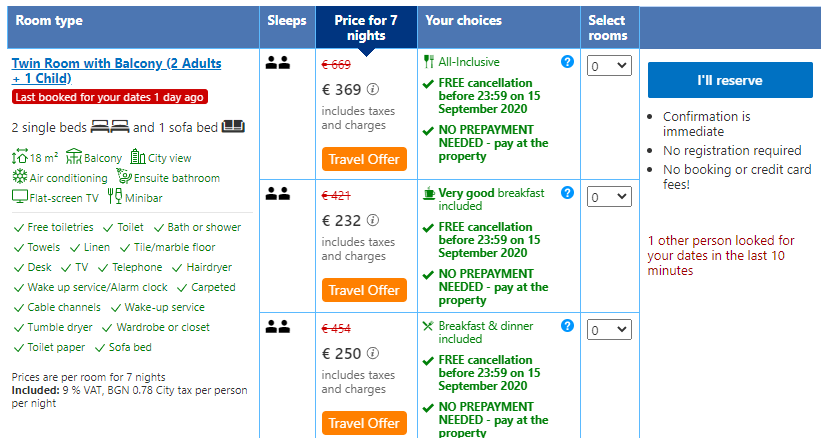Click info icon next to € 250
The width and height of the screenshot is (830, 438).
coord(373,353)
